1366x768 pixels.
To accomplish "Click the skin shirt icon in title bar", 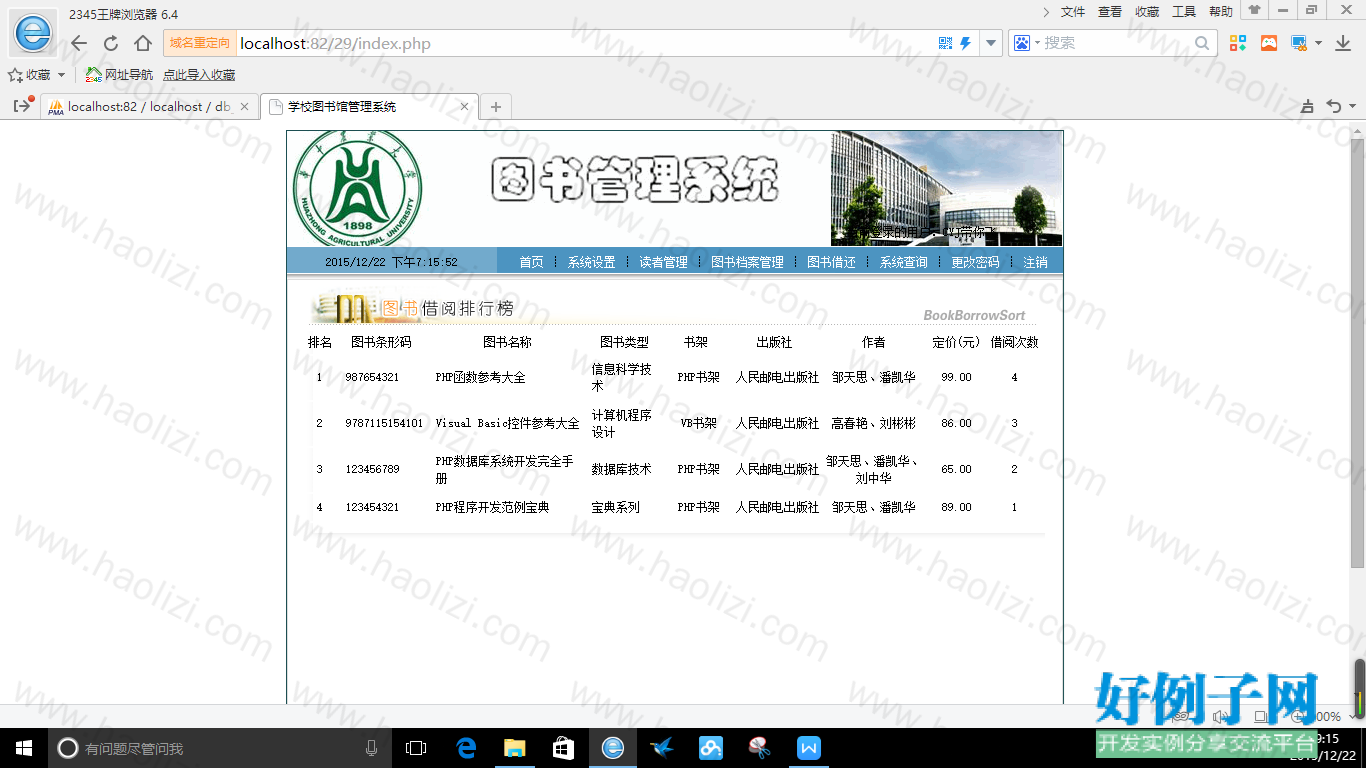I will (1254, 10).
